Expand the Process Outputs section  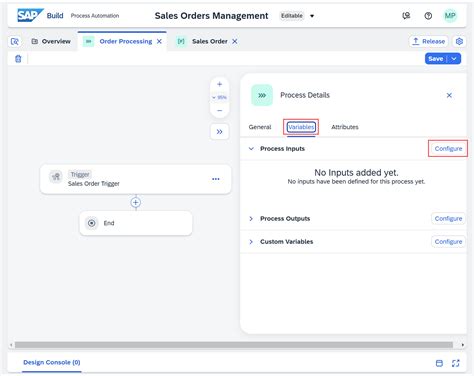251,219
